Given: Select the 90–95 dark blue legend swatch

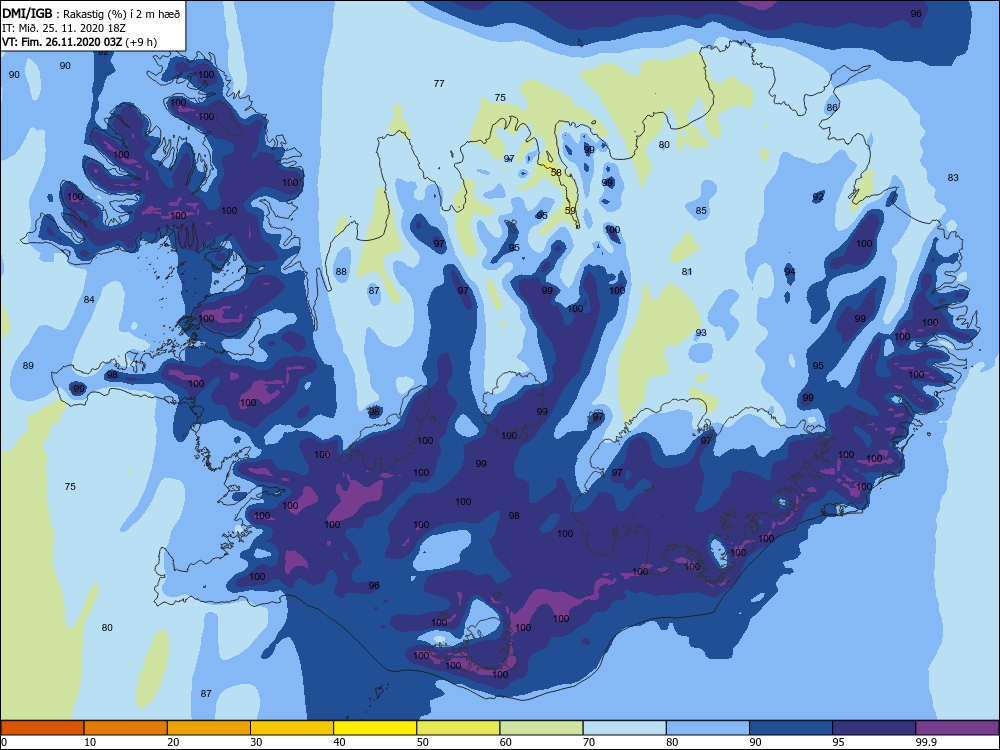Looking at the screenshot, I should (x=791, y=728).
